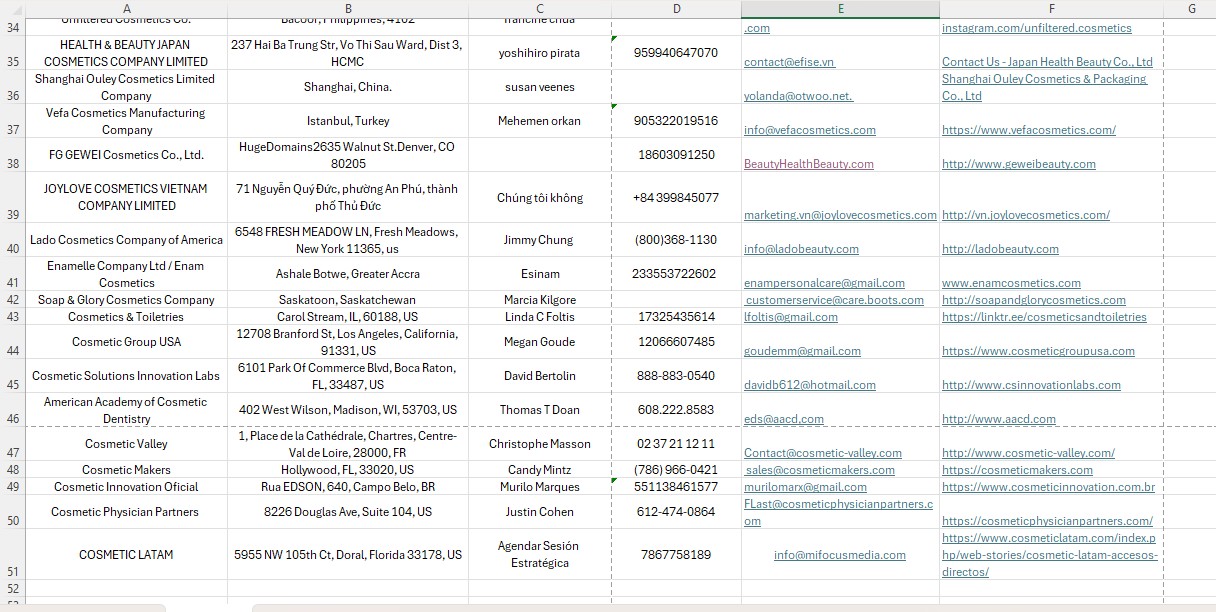The height and width of the screenshot is (612, 1216).
Task: Open contact@efise.vn email link
Action: tap(789, 62)
